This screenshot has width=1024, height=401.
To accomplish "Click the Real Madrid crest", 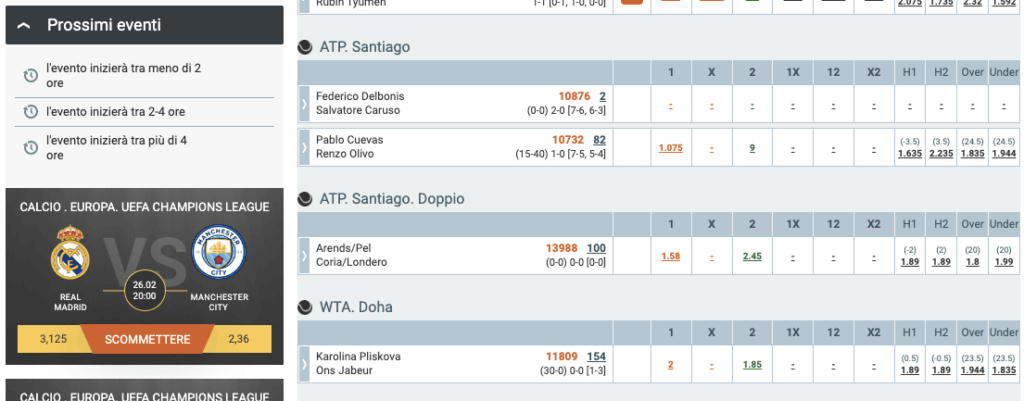I will coord(70,252).
